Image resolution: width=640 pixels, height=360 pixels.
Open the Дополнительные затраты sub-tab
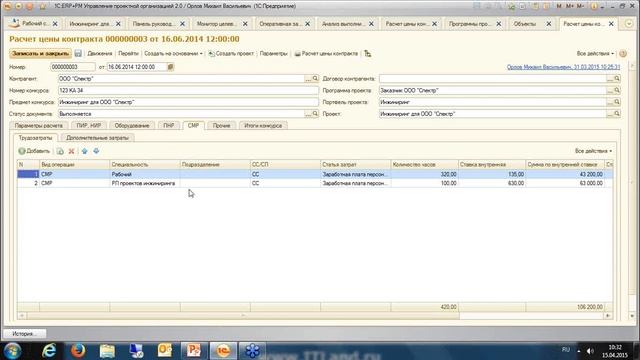(97, 138)
